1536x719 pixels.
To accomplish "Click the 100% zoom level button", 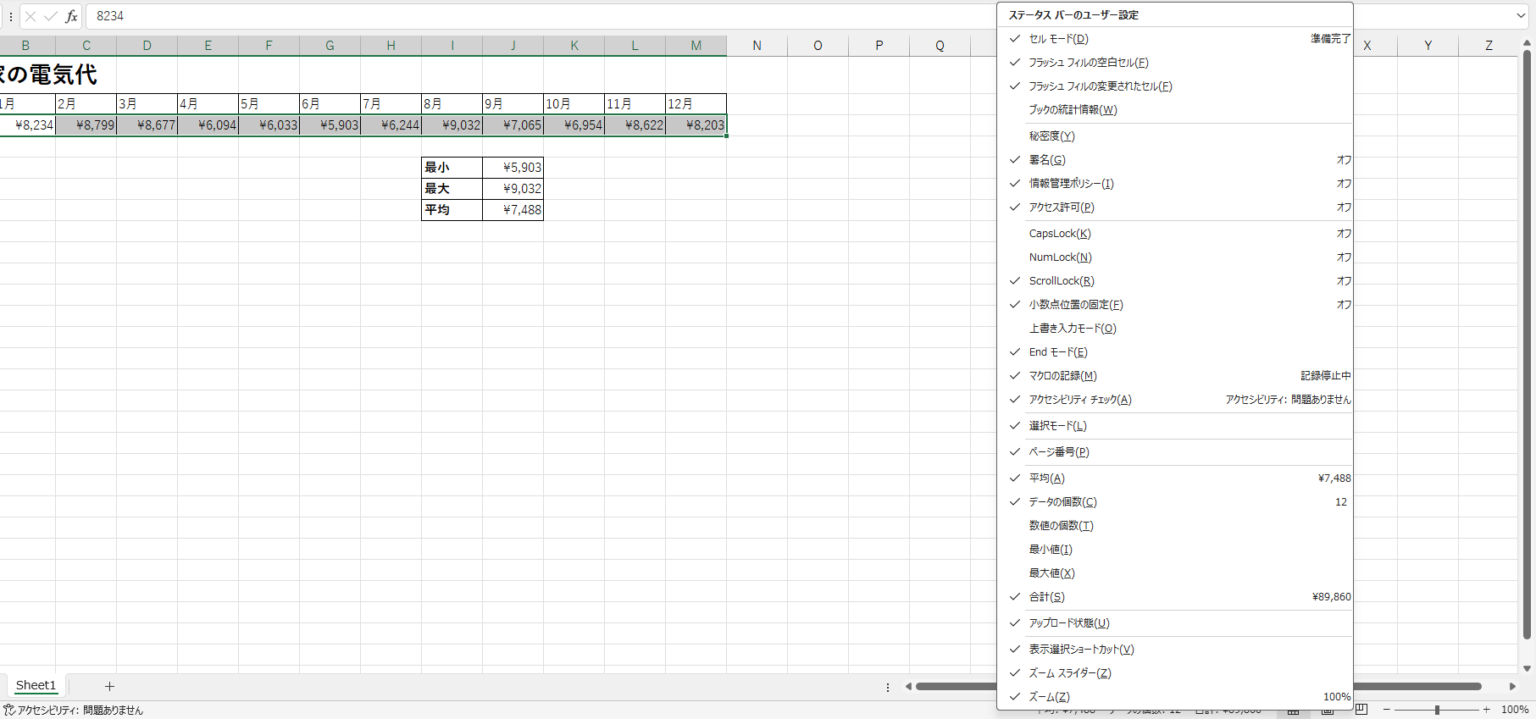I will click(1516, 711).
